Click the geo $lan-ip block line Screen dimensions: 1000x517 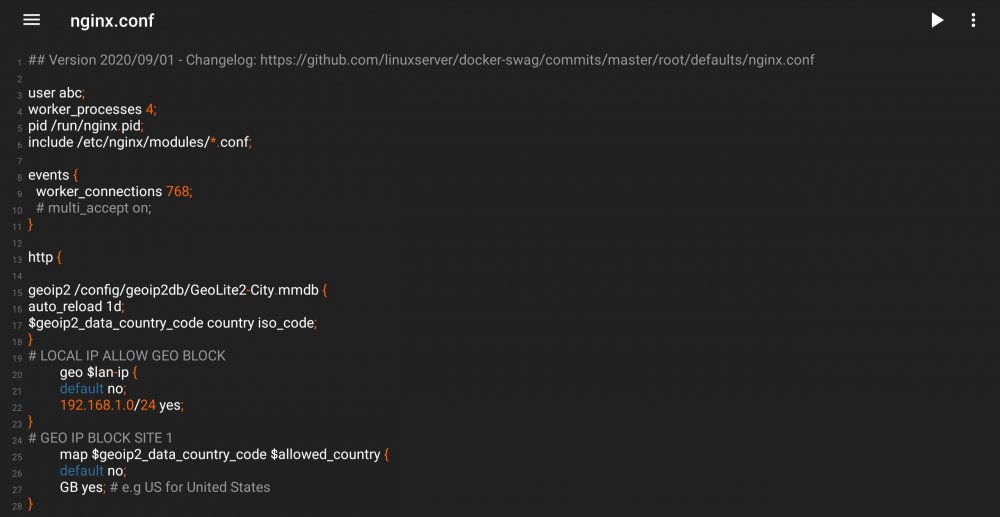(98, 372)
